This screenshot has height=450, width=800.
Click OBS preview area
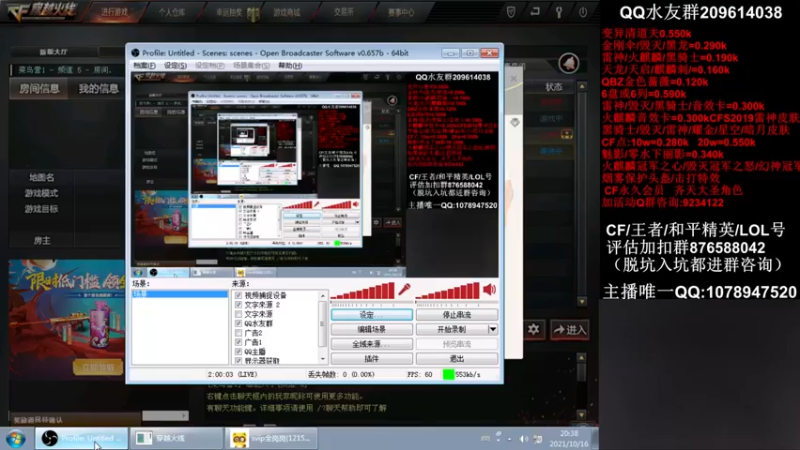(315, 174)
